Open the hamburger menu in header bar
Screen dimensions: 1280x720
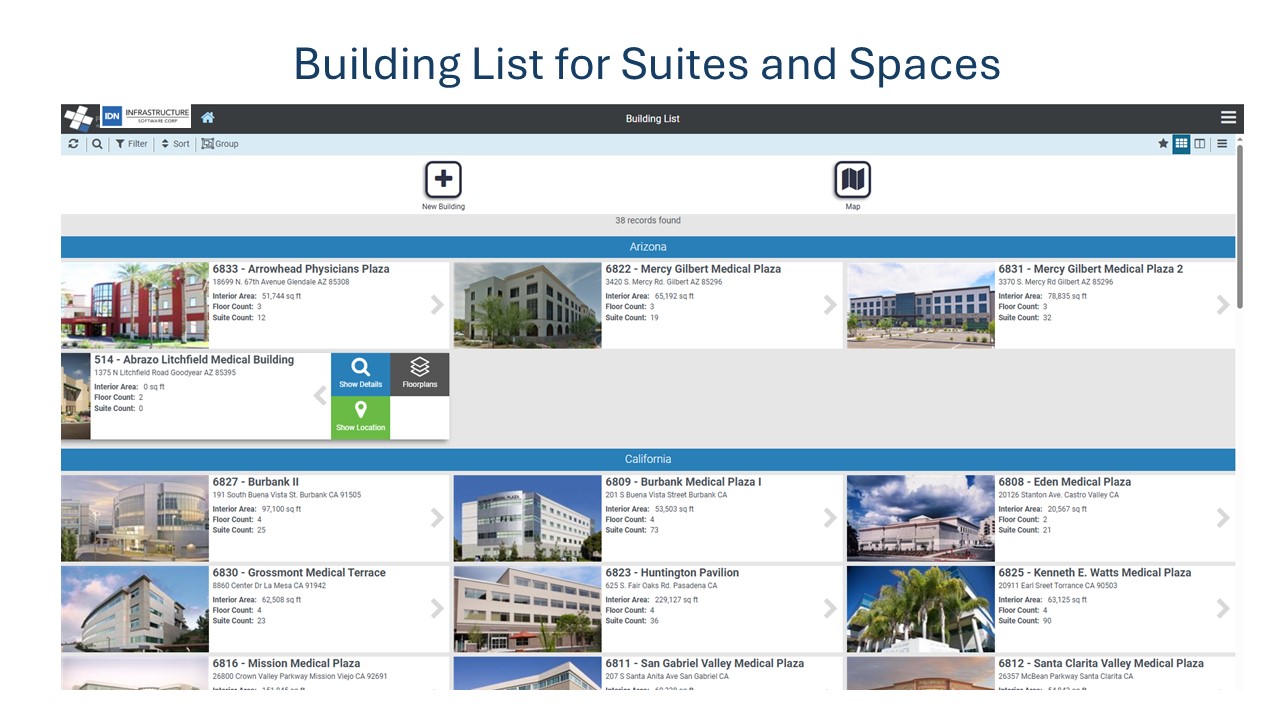[1228, 118]
